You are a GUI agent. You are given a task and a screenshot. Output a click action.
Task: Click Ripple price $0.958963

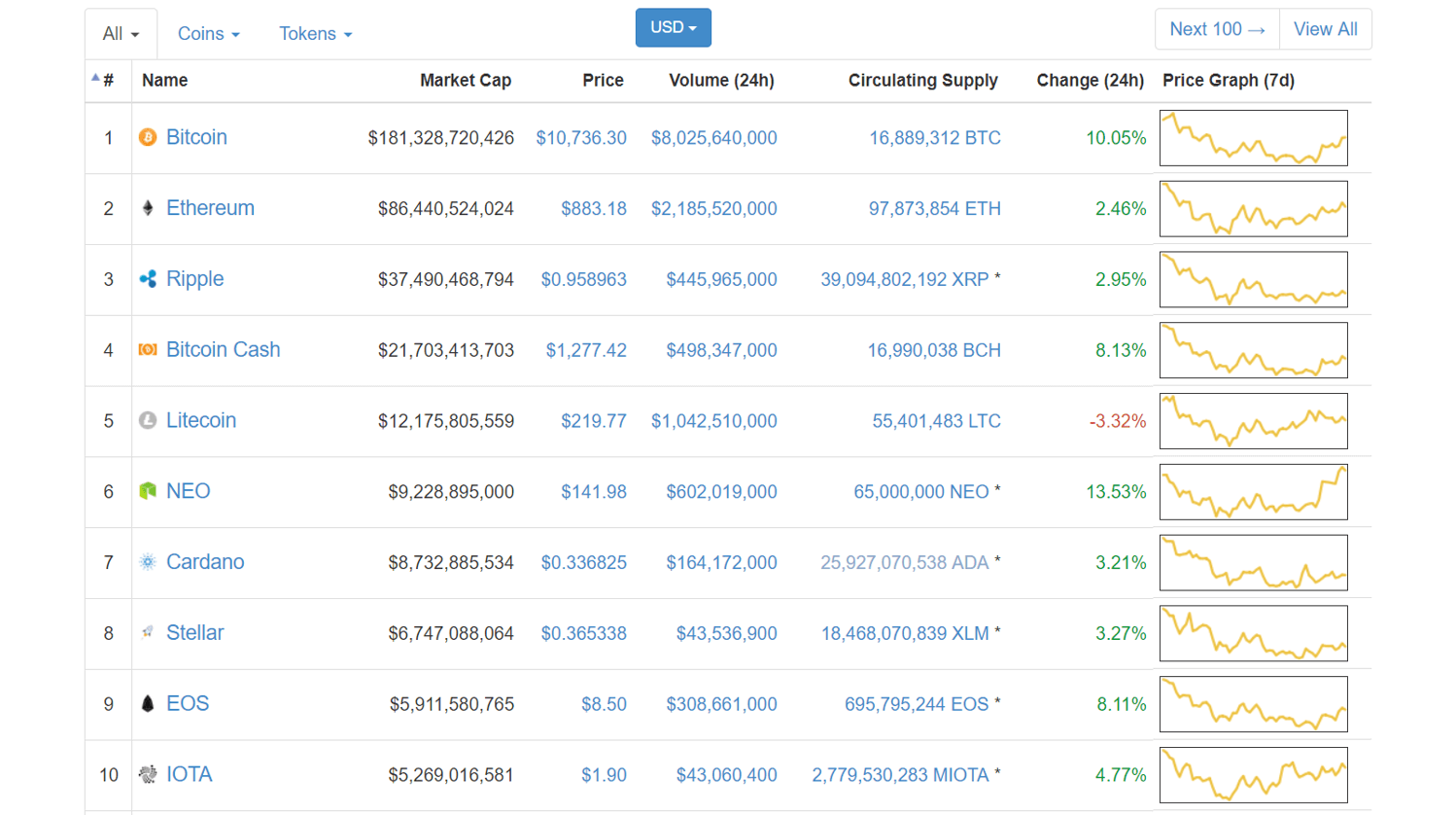click(583, 280)
